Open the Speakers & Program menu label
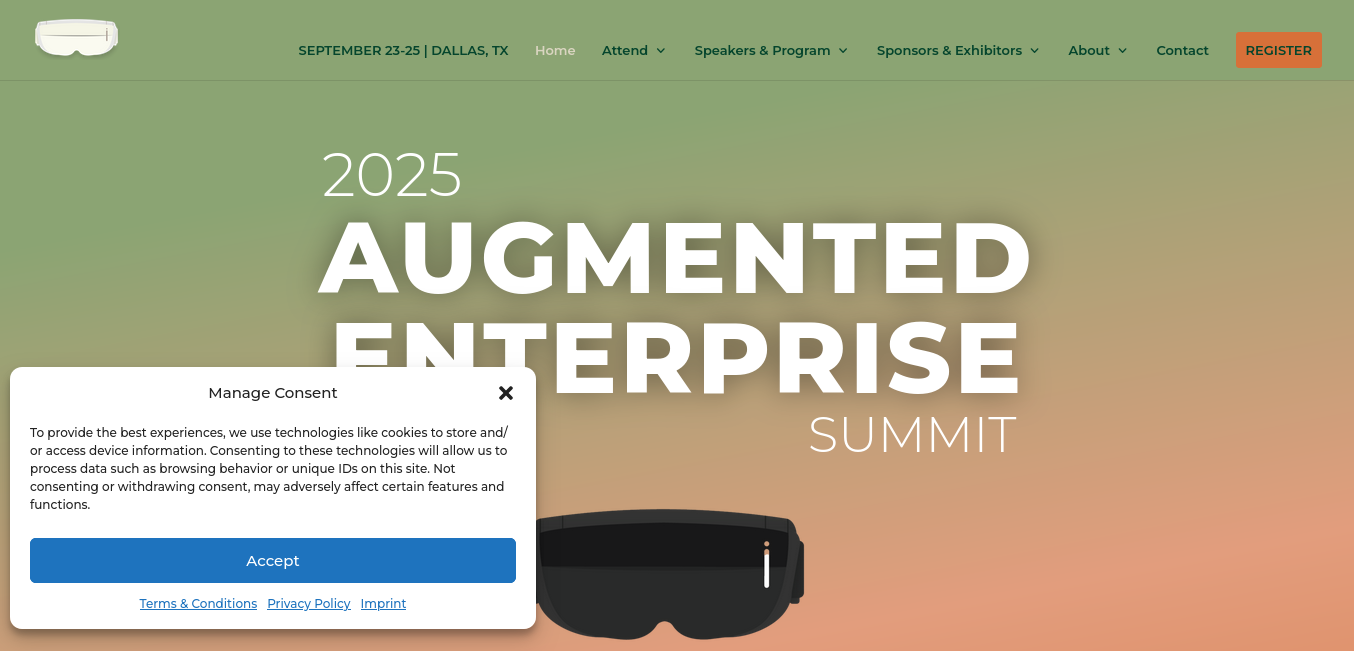The height and width of the screenshot is (651, 1366). (x=763, y=50)
